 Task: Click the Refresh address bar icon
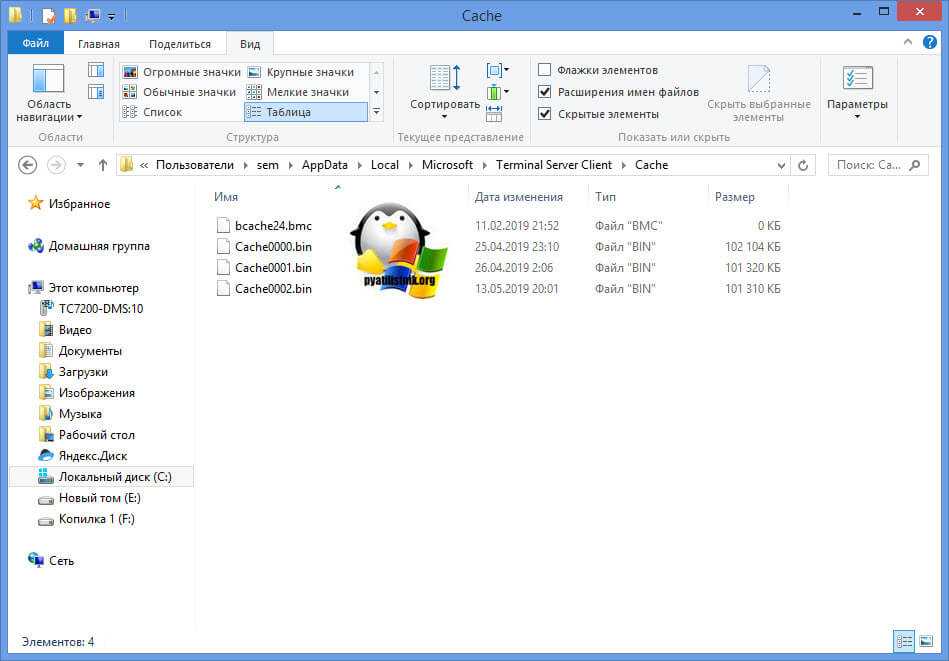(803, 165)
